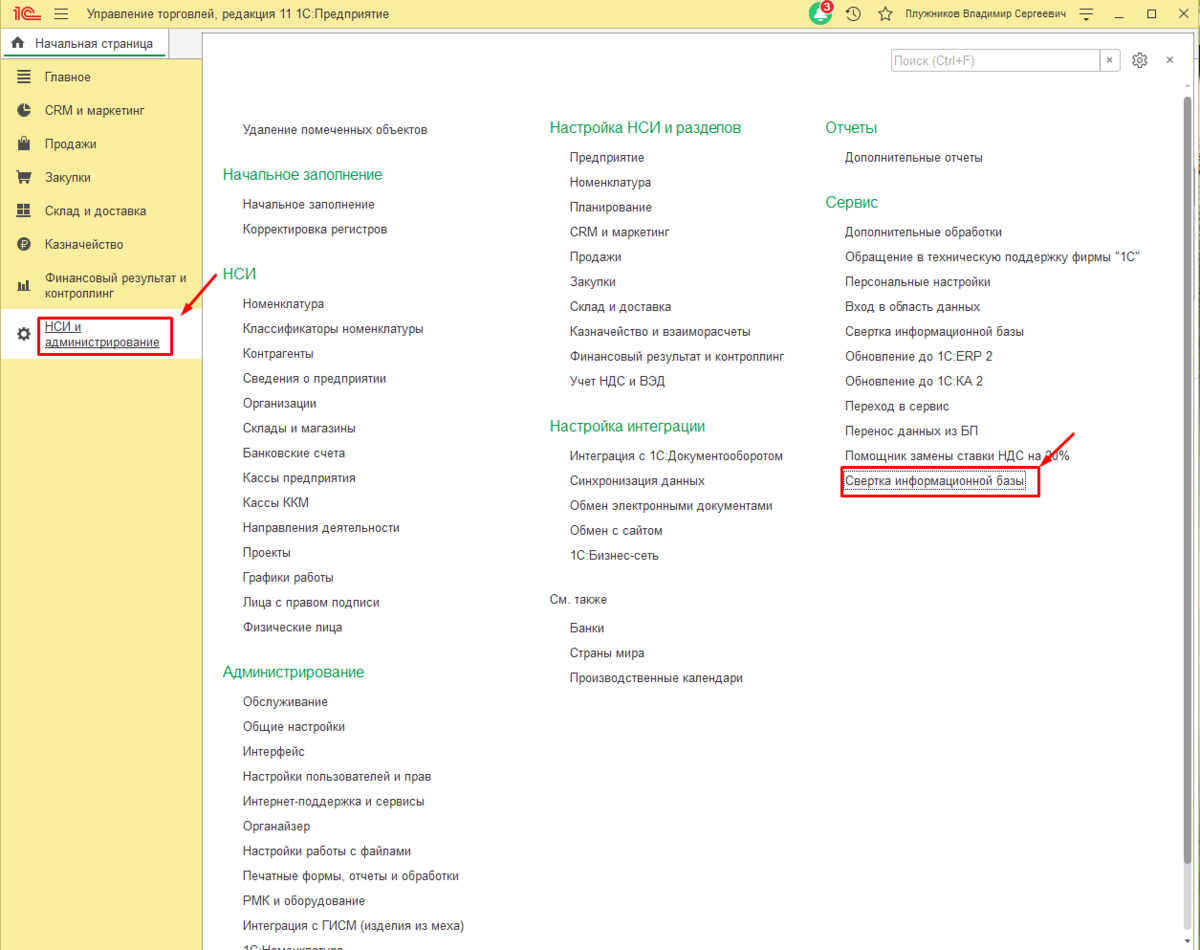The width and height of the screenshot is (1200, 950).
Task: Open Главное section
Action: tap(68, 77)
